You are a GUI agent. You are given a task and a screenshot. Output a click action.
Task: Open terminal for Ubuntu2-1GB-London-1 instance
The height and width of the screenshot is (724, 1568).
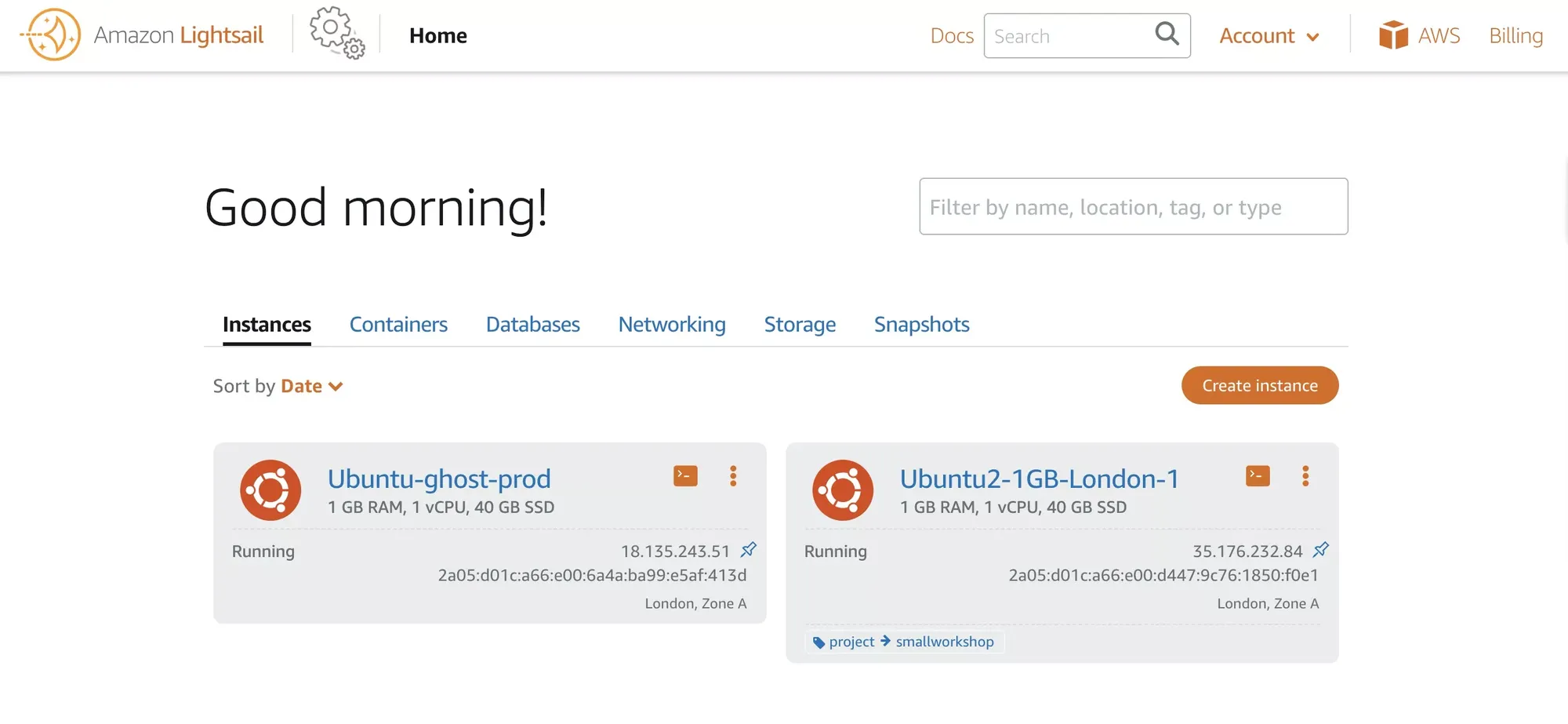[x=1258, y=476]
